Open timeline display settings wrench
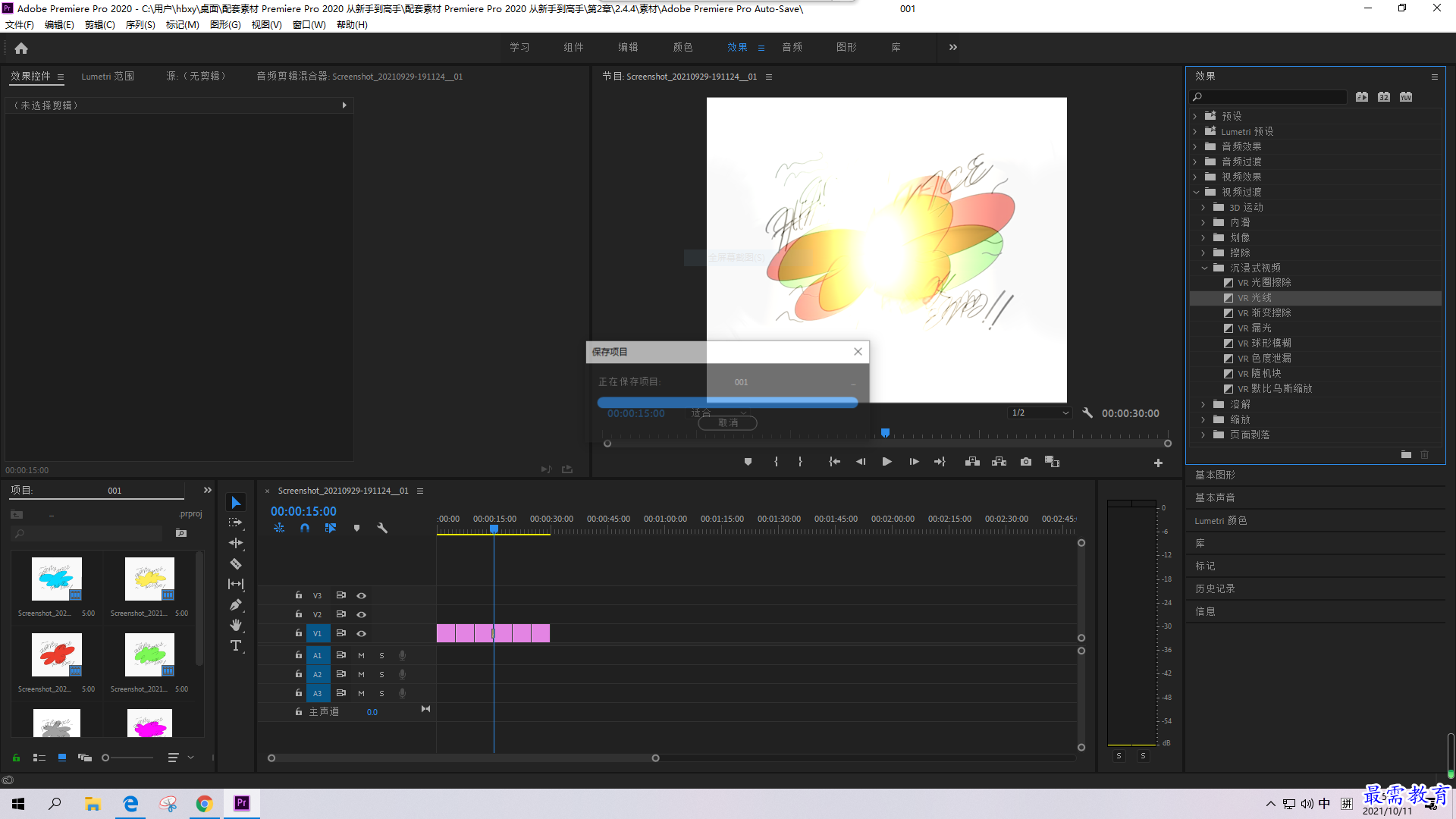Screen dimensions: 1456x819 [x=382, y=528]
